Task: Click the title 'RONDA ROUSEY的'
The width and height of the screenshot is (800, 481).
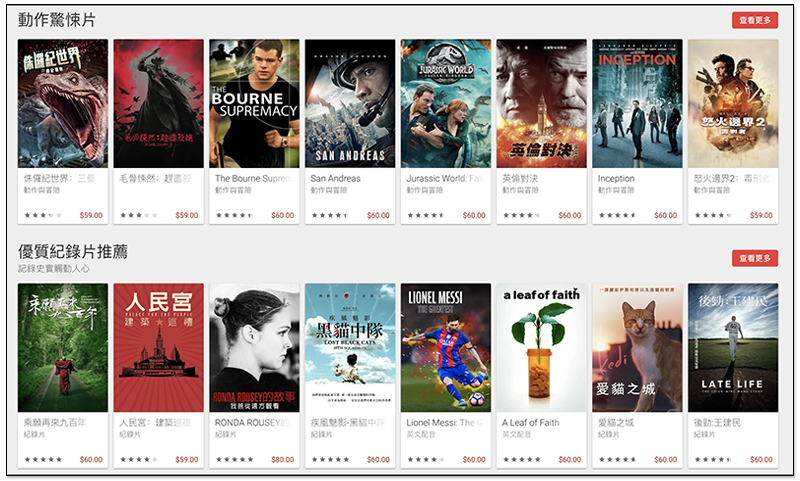Action: click(252, 422)
